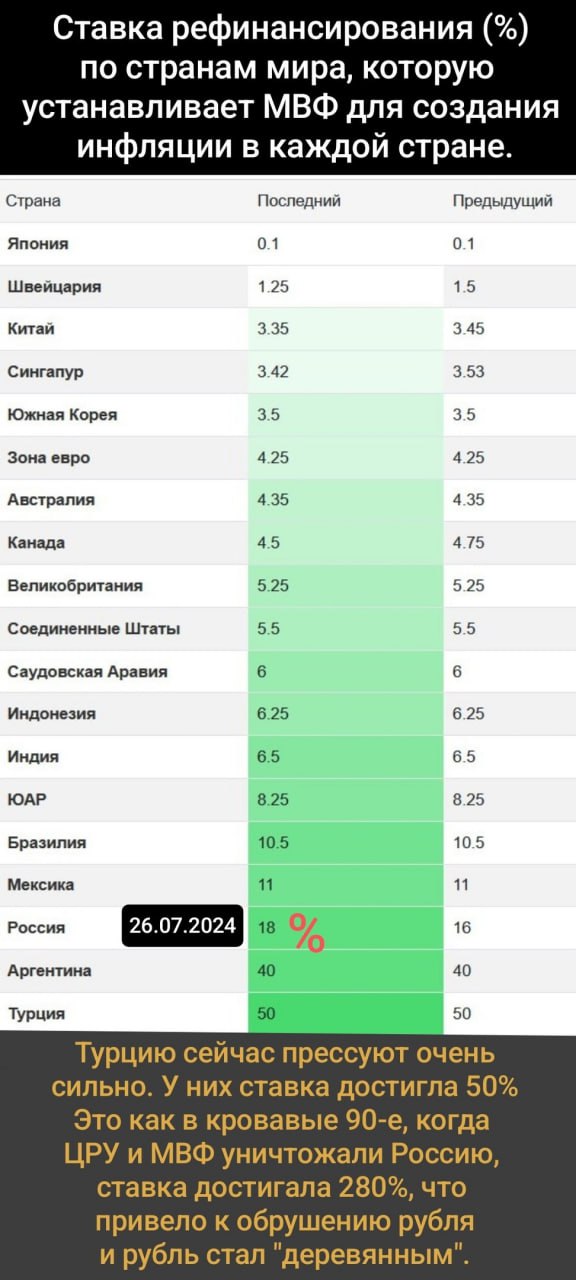Image resolution: width=576 pixels, height=1280 pixels.
Task: Click the red percent symbol
Action: coord(308,933)
